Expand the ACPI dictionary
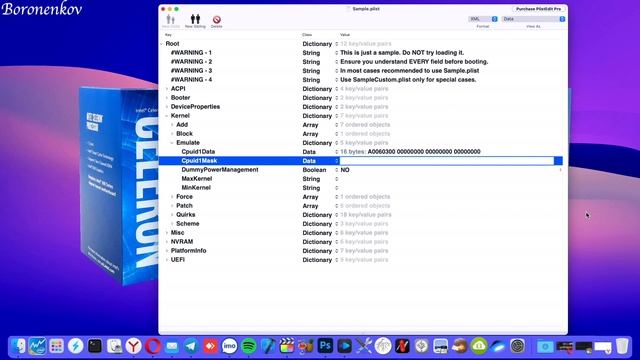 [167, 89]
